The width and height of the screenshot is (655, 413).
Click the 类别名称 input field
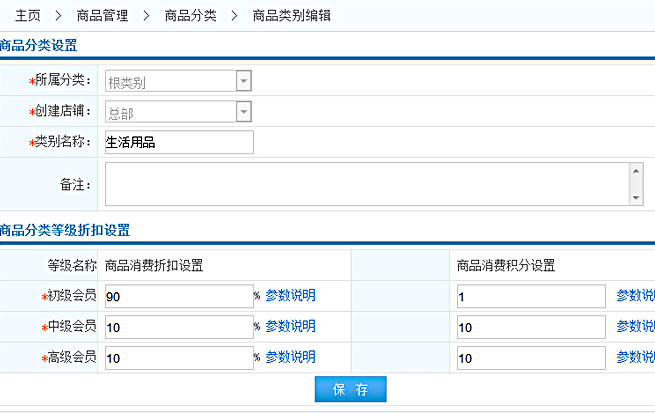[178, 142]
